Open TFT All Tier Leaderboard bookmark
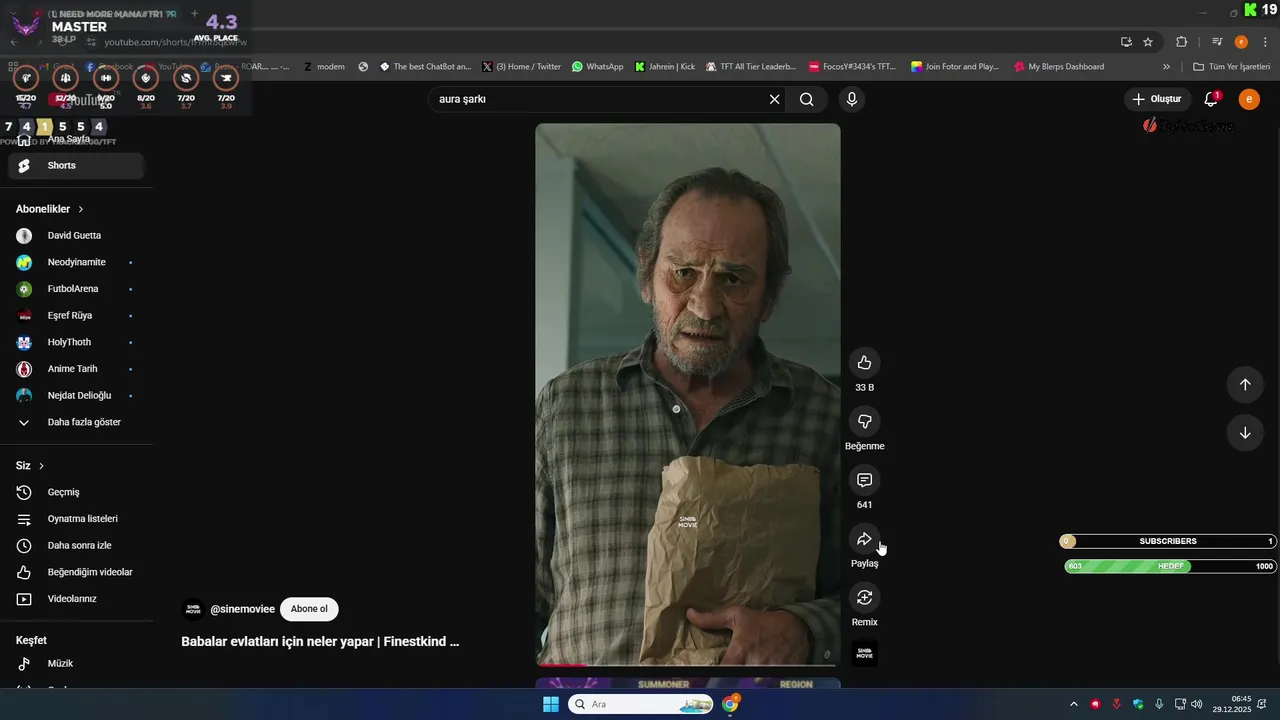This screenshot has height=720, width=1280. pyautogui.click(x=750, y=67)
